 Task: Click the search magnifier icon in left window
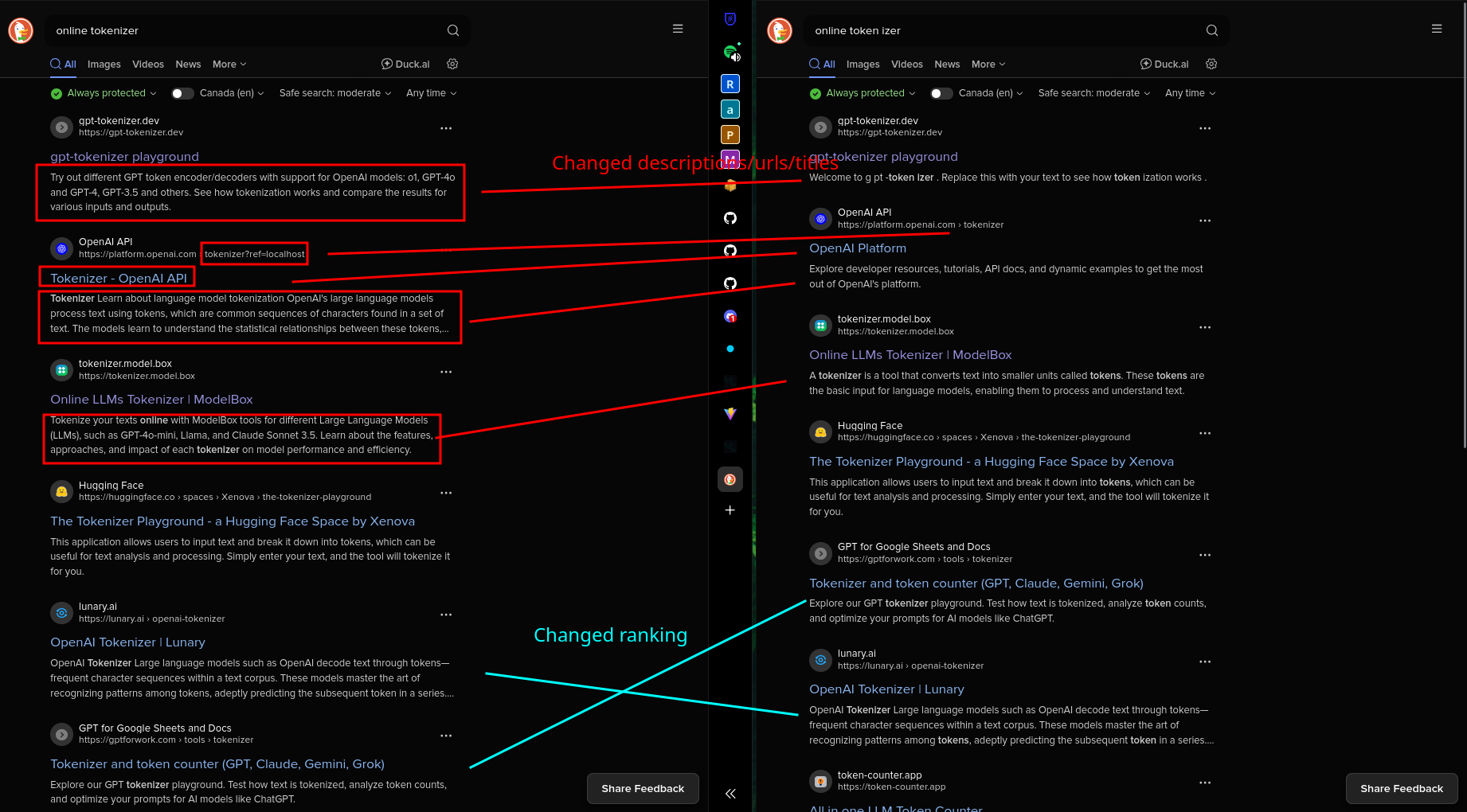[453, 30]
